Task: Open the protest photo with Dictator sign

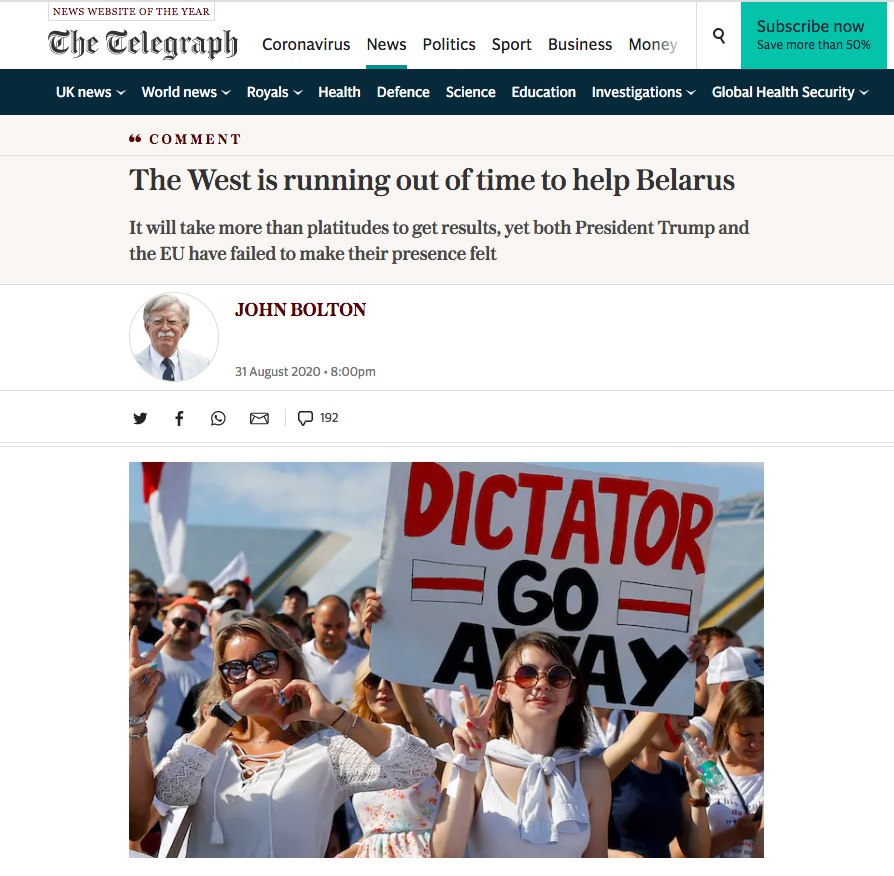Action: click(x=446, y=659)
